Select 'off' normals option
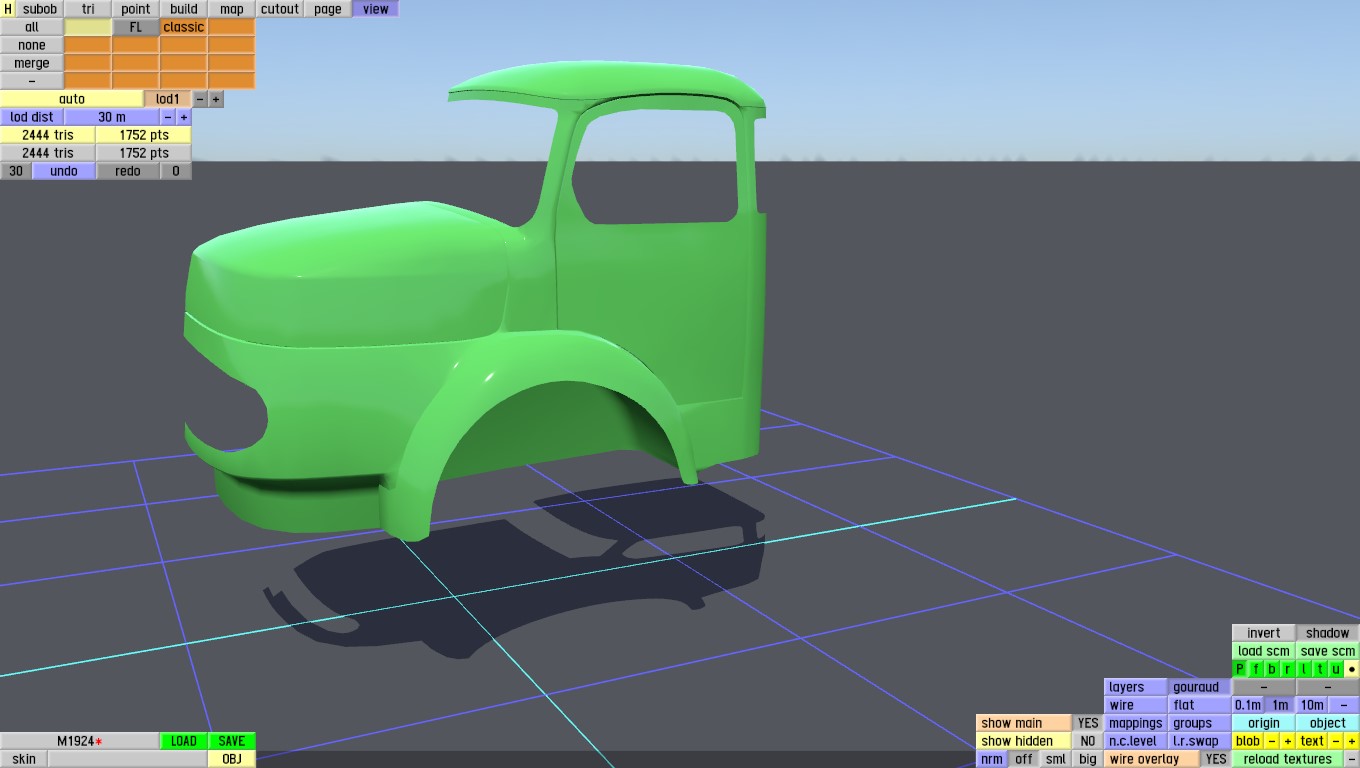The image size is (1360, 768). coord(1024,759)
